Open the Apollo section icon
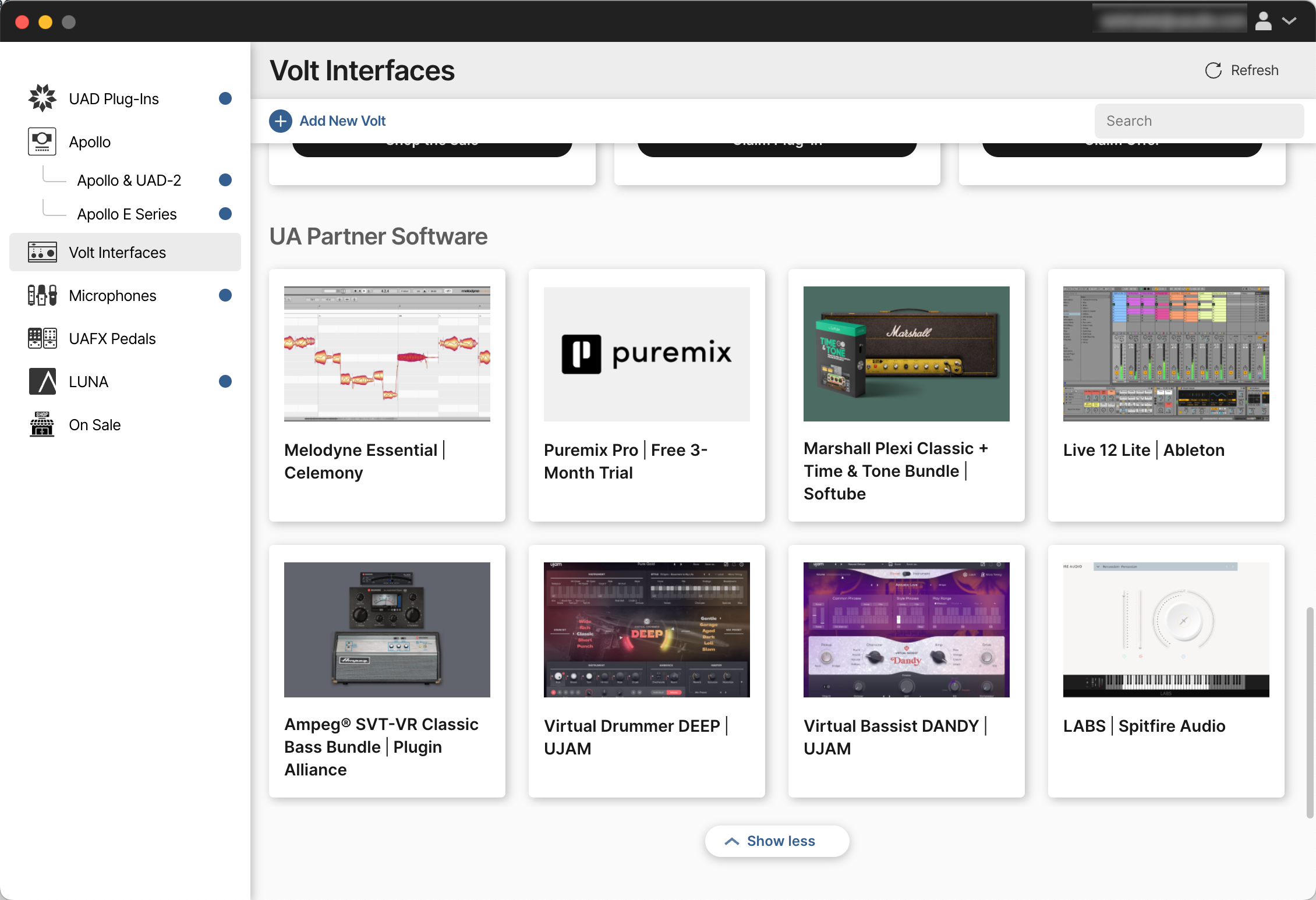The width and height of the screenshot is (1316, 900). pos(42,141)
